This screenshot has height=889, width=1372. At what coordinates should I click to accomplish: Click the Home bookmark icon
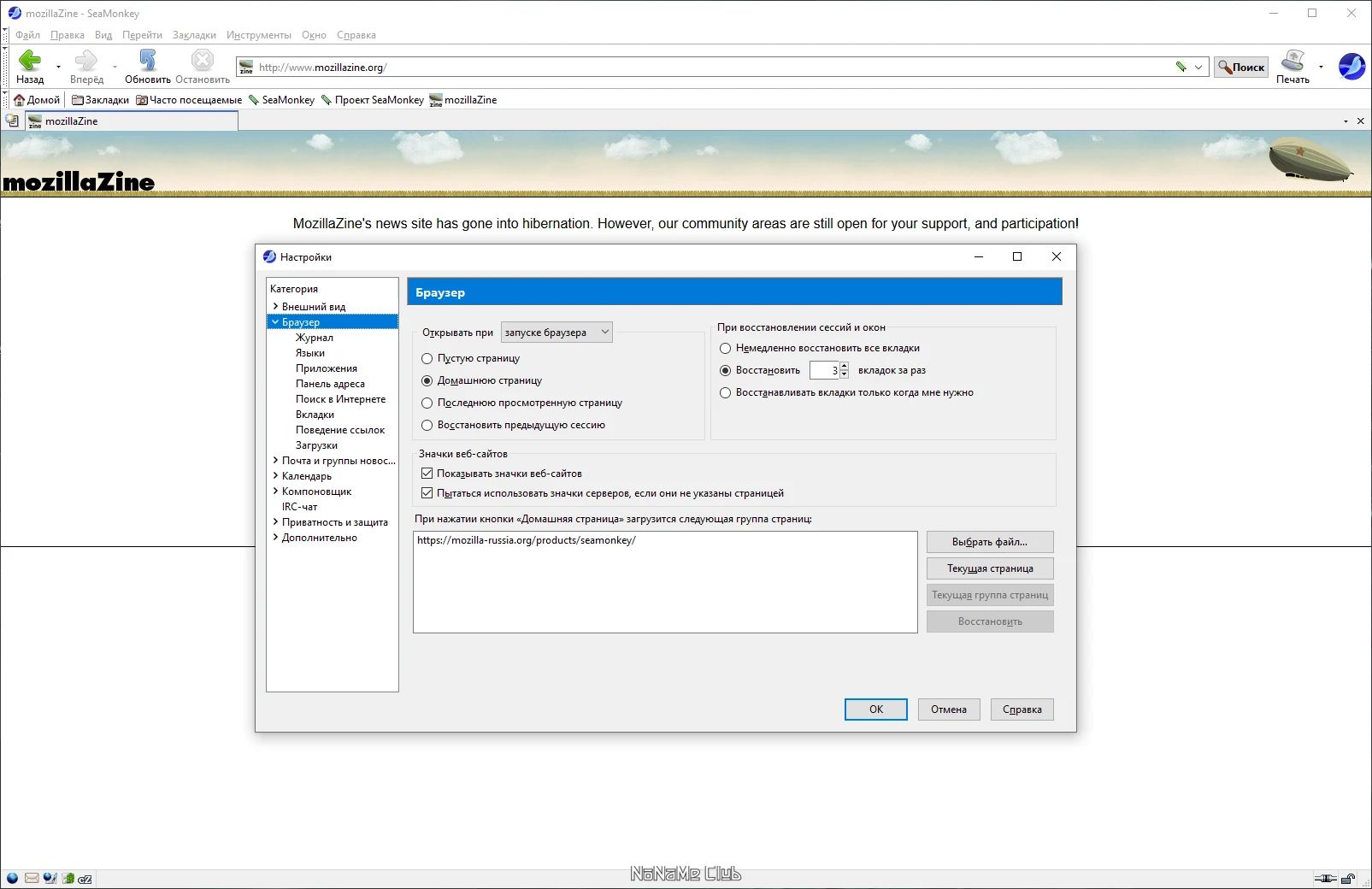(x=19, y=100)
